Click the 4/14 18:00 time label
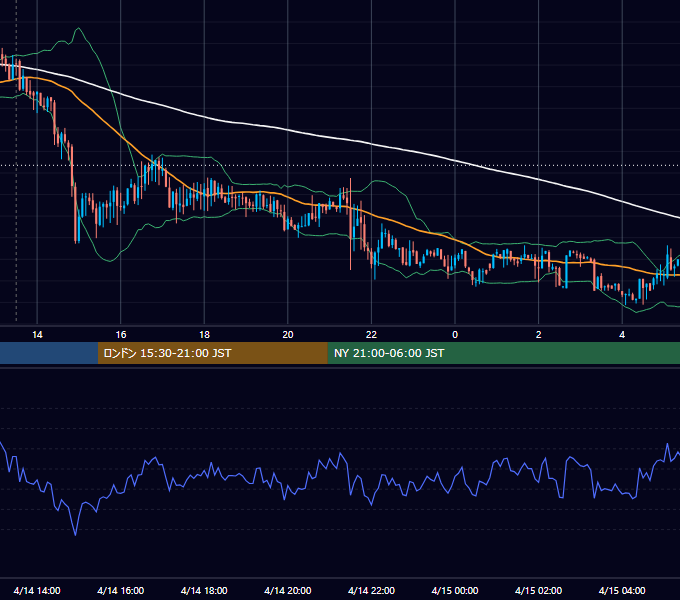The height and width of the screenshot is (600, 680). pos(204,590)
